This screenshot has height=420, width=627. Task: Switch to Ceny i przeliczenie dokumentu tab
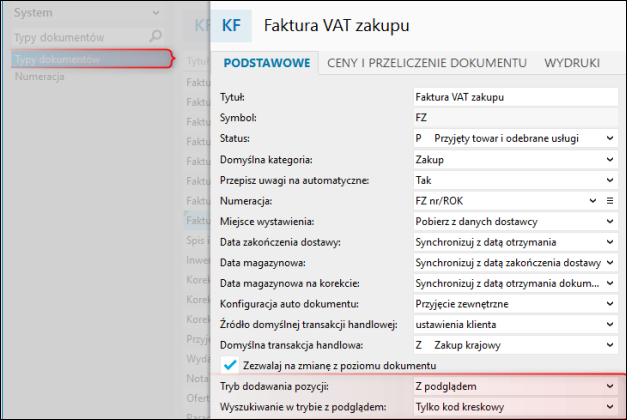point(427,63)
